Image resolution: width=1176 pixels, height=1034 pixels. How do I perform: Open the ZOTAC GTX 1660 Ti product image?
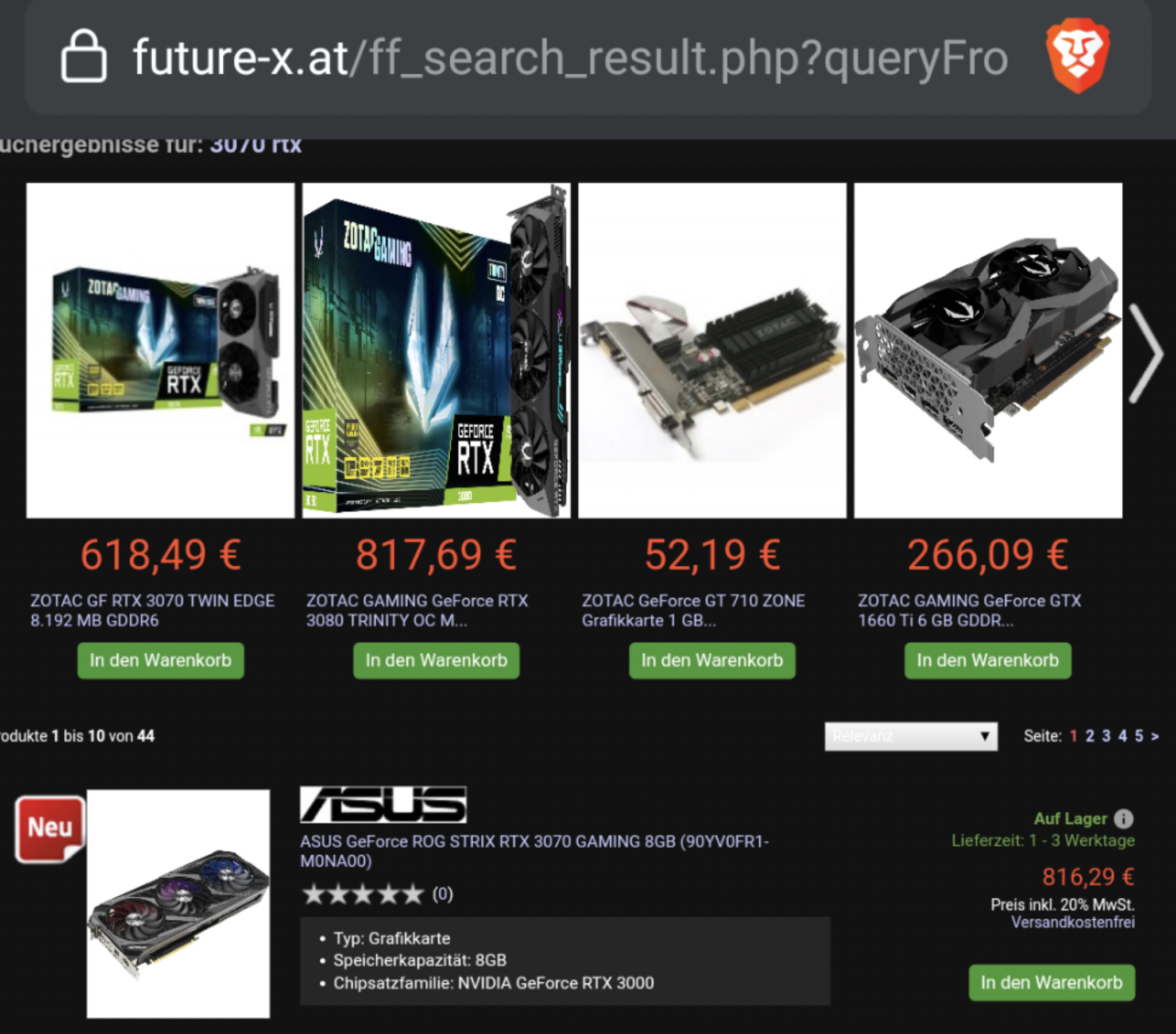click(988, 350)
